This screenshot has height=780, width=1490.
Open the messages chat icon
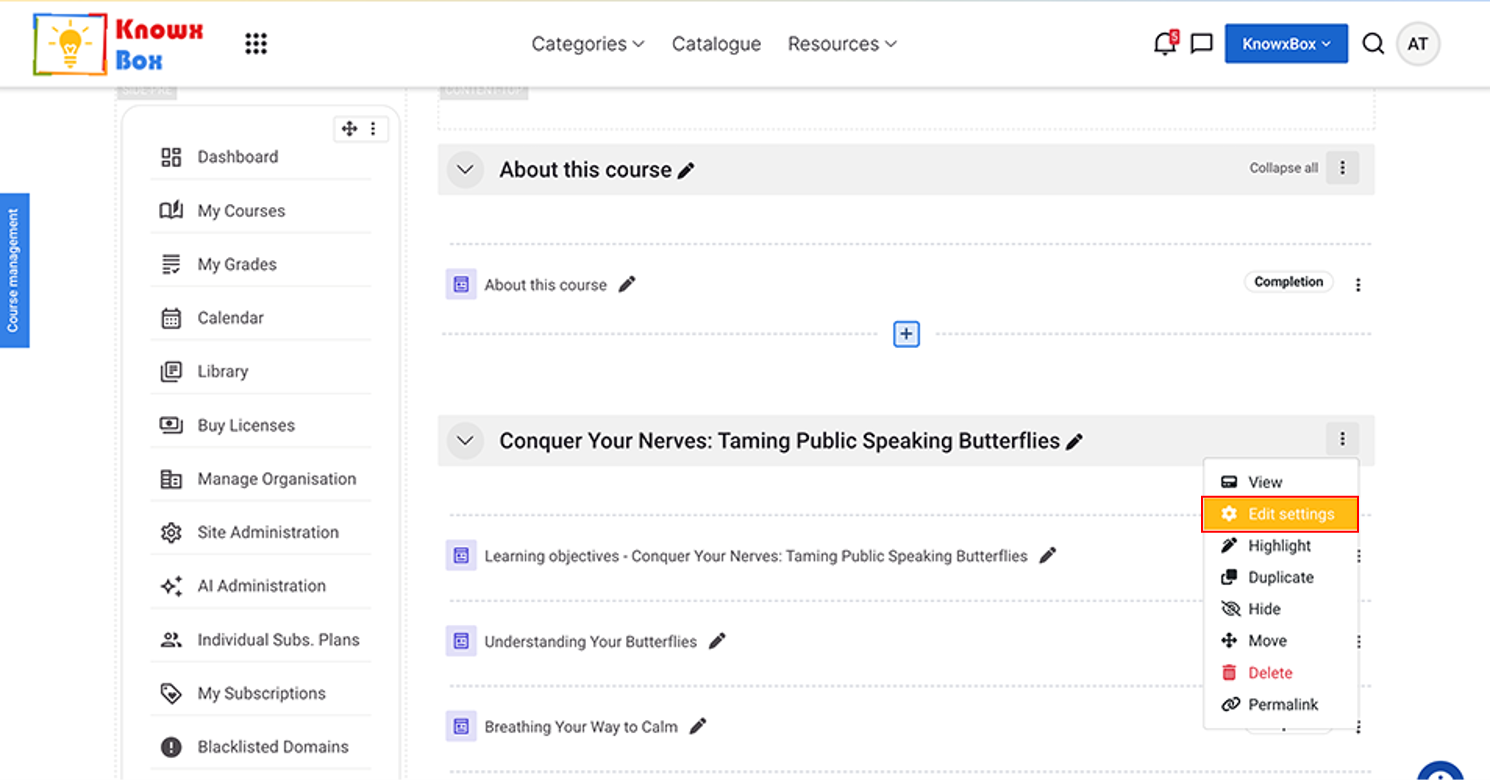[1202, 44]
